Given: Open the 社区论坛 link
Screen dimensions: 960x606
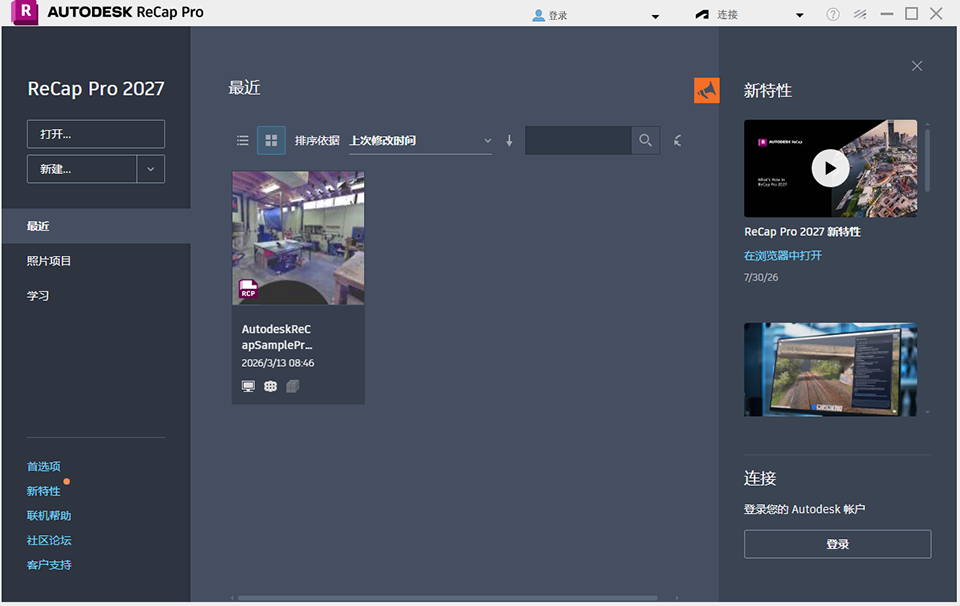Looking at the screenshot, I should 49,540.
